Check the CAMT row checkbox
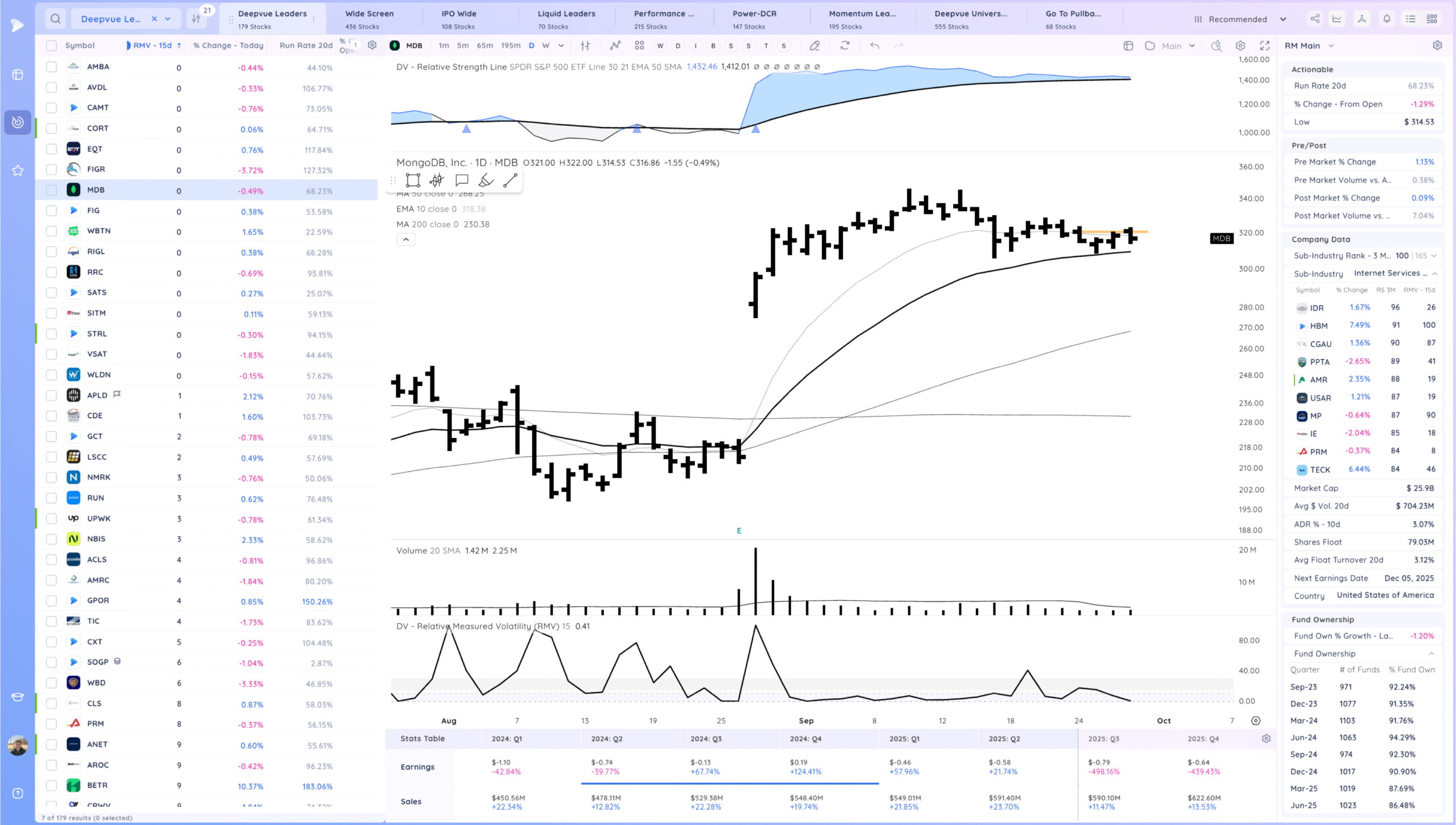Image resolution: width=1456 pixels, height=825 pixels. coord(51,108)
